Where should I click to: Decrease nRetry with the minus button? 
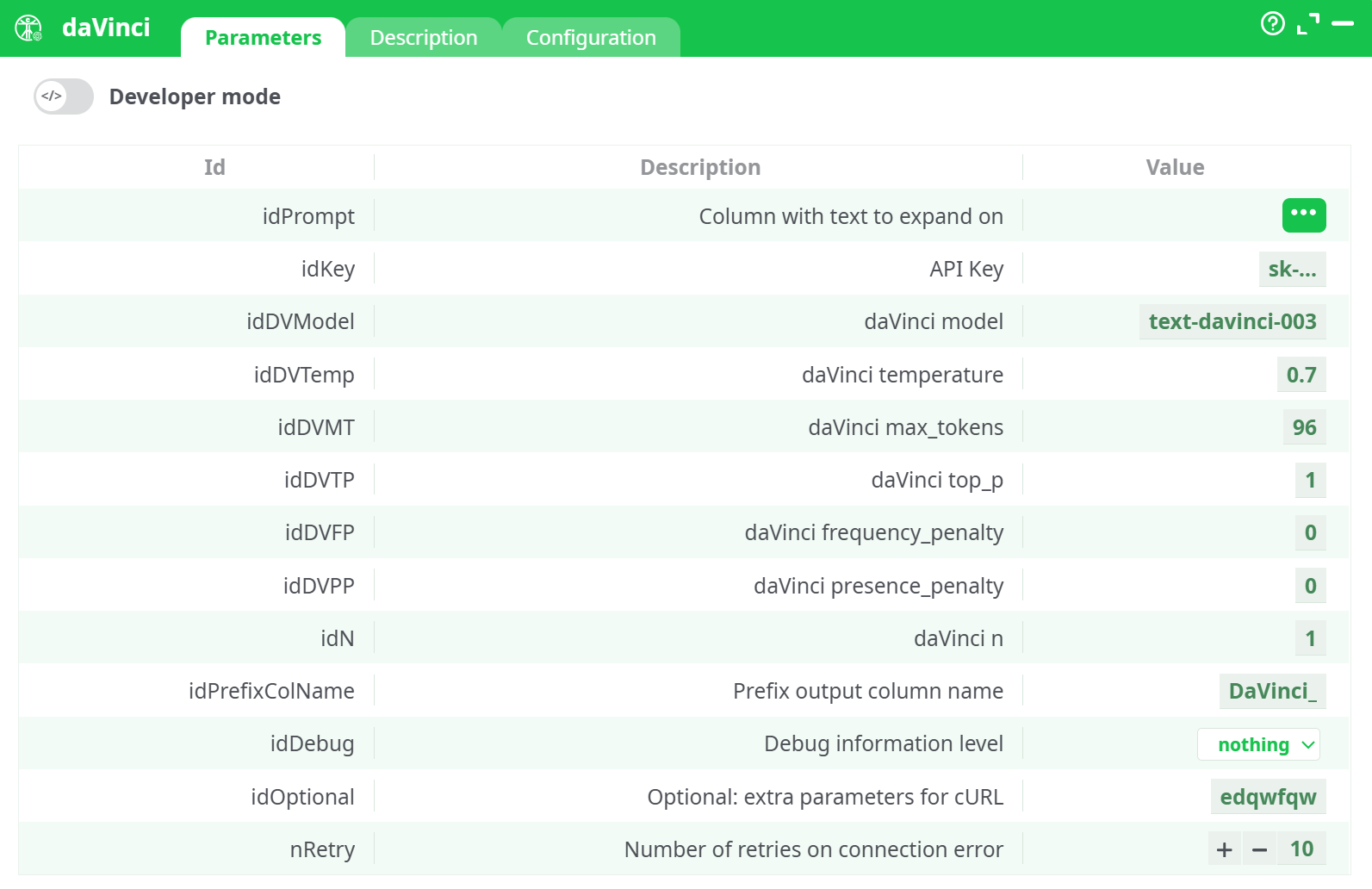1259,849
